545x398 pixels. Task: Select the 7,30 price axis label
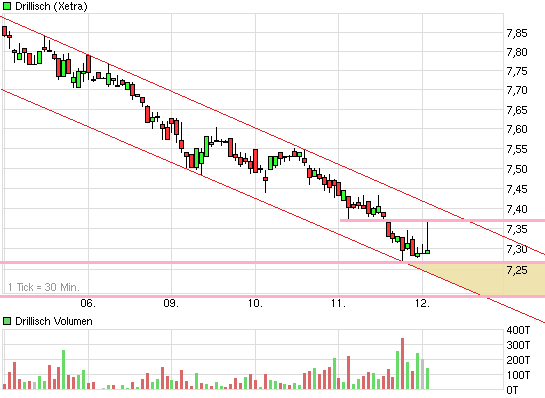point(517,249)
